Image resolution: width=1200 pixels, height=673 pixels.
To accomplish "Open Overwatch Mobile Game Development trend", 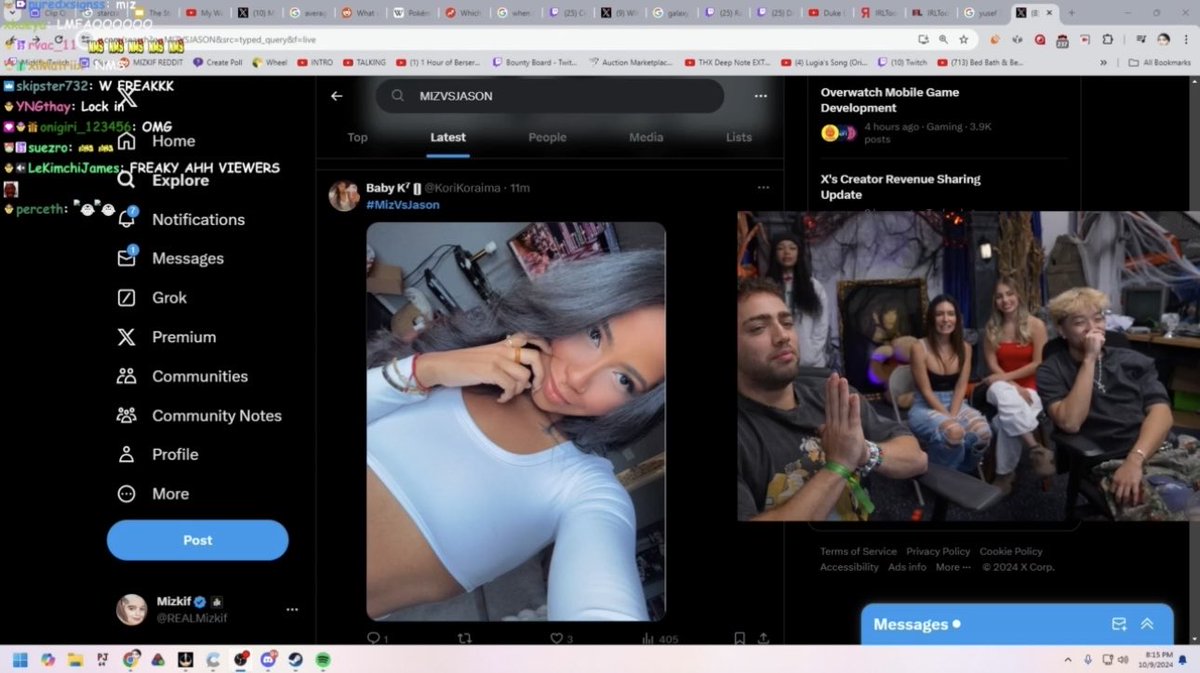I will tap(890, 100).
